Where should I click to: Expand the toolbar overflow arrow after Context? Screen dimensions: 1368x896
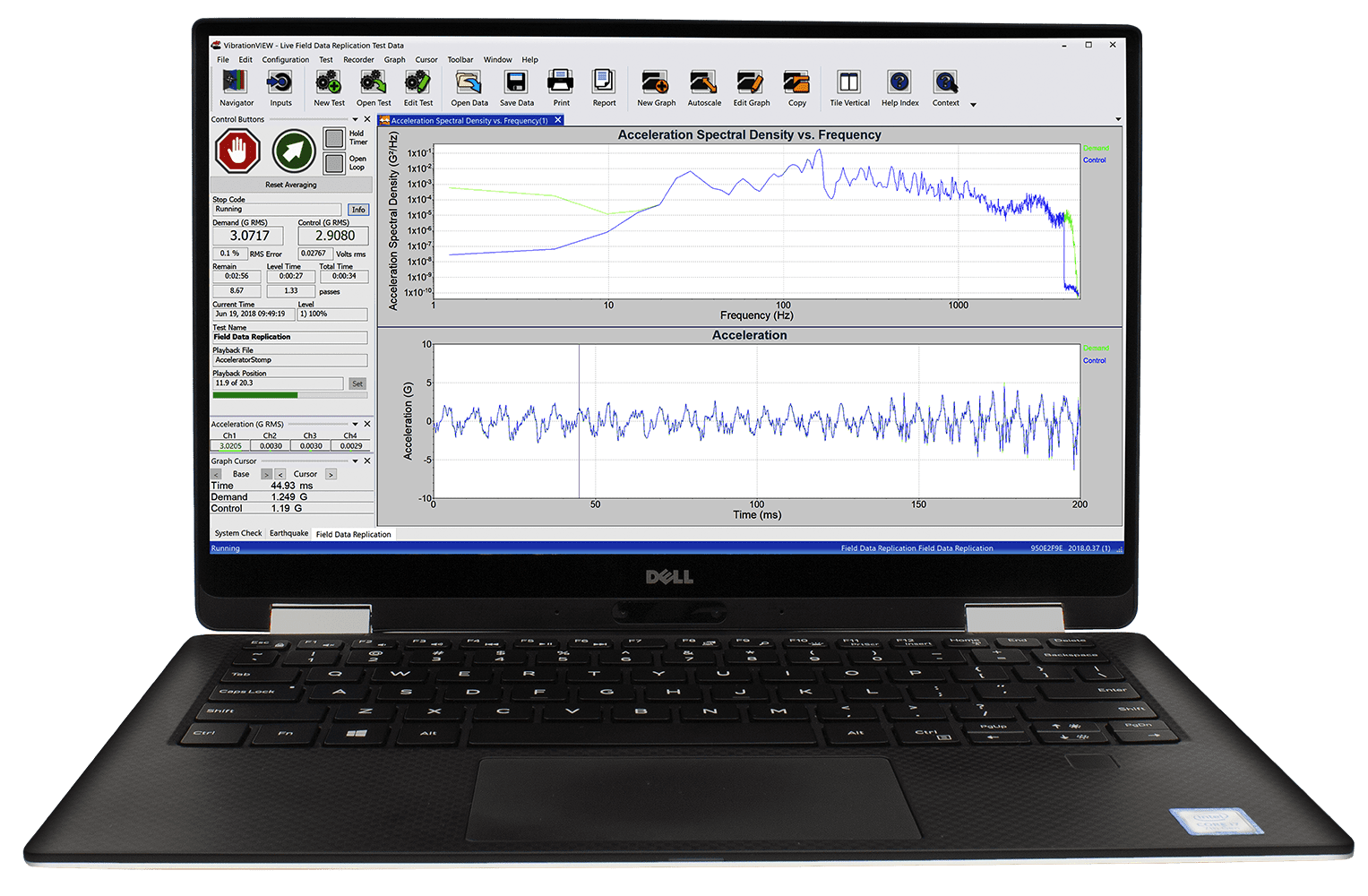pyautogui.click(x=974, y=105)
